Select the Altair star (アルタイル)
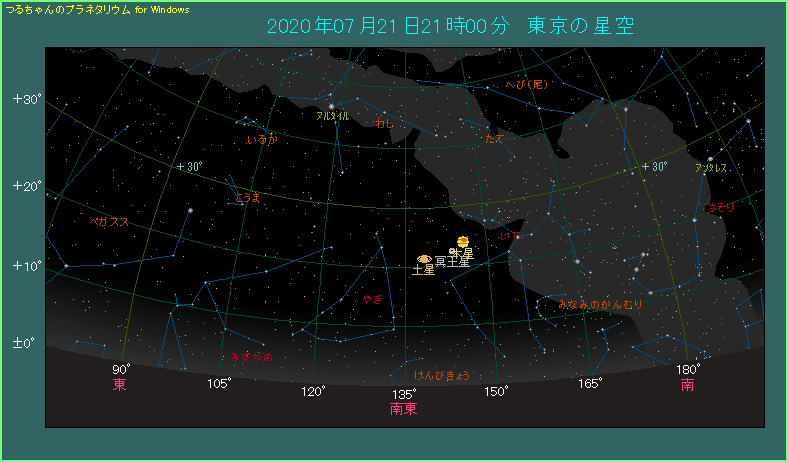The image size is (788, 462). pyautogui.click(x=331, y=105)
